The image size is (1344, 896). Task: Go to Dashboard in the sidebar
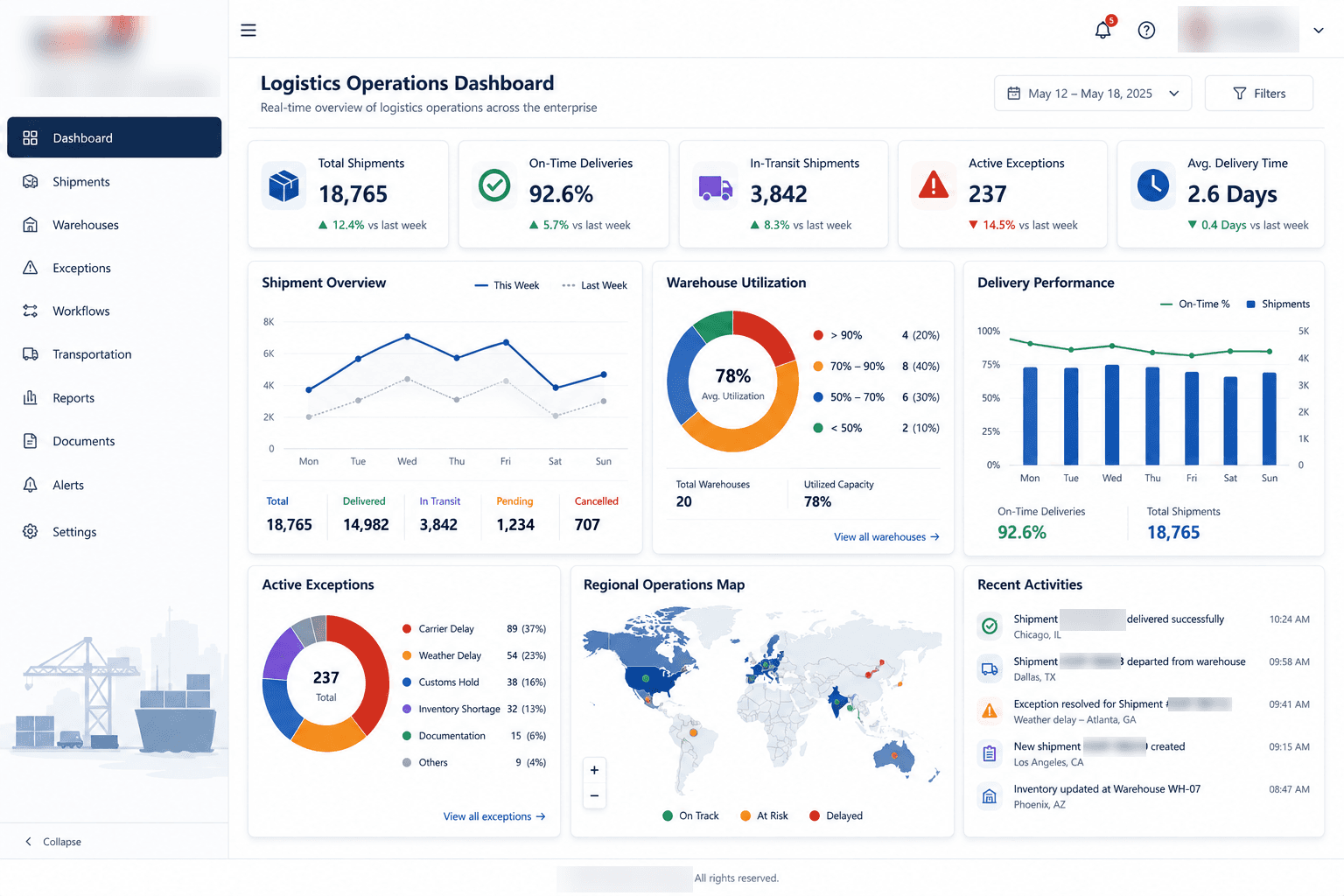click(114, 137)
